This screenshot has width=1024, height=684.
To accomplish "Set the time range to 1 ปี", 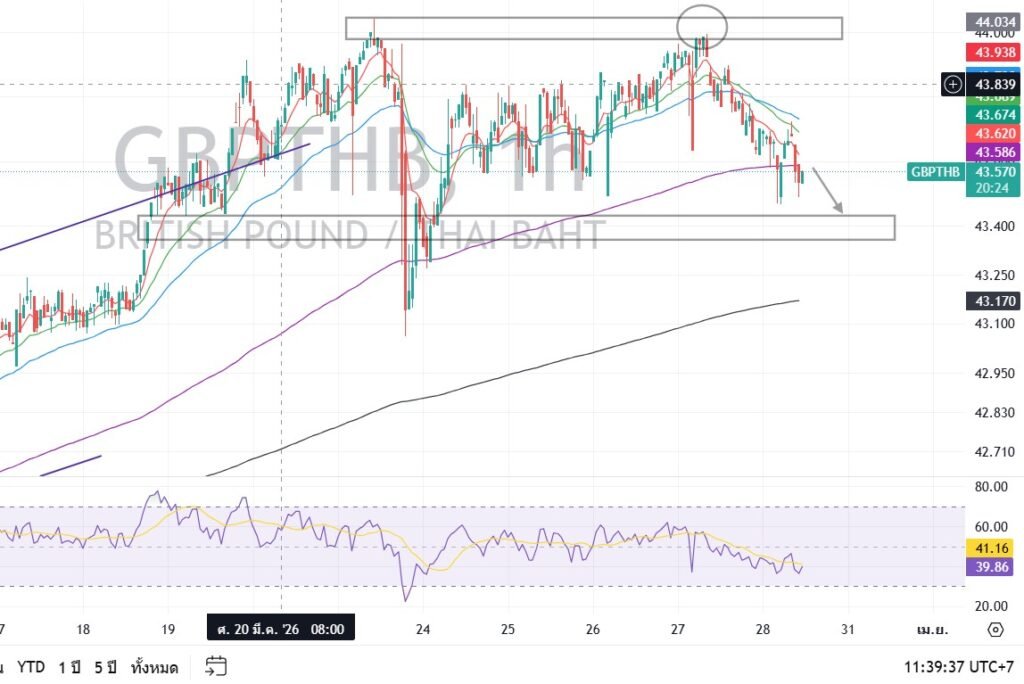I will (70, 667).
